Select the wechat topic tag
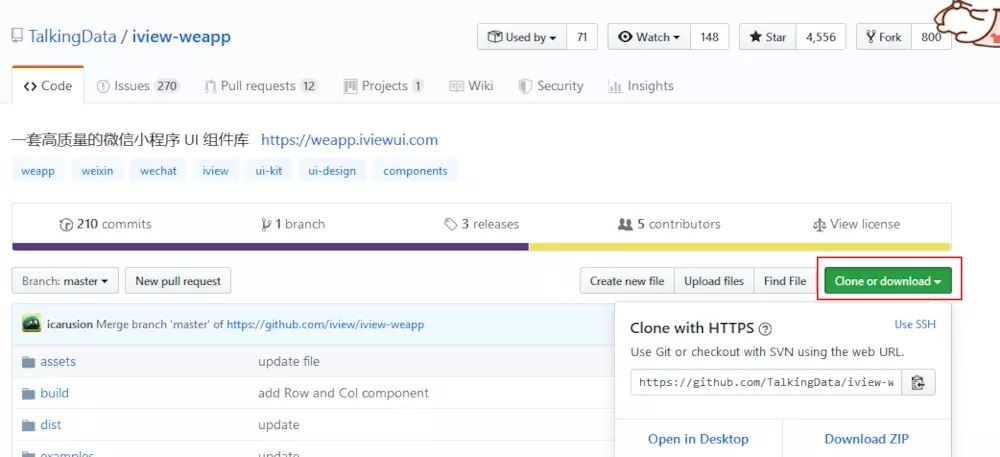The width and height of the screenshot is (1000, 457). coord(158,171)
